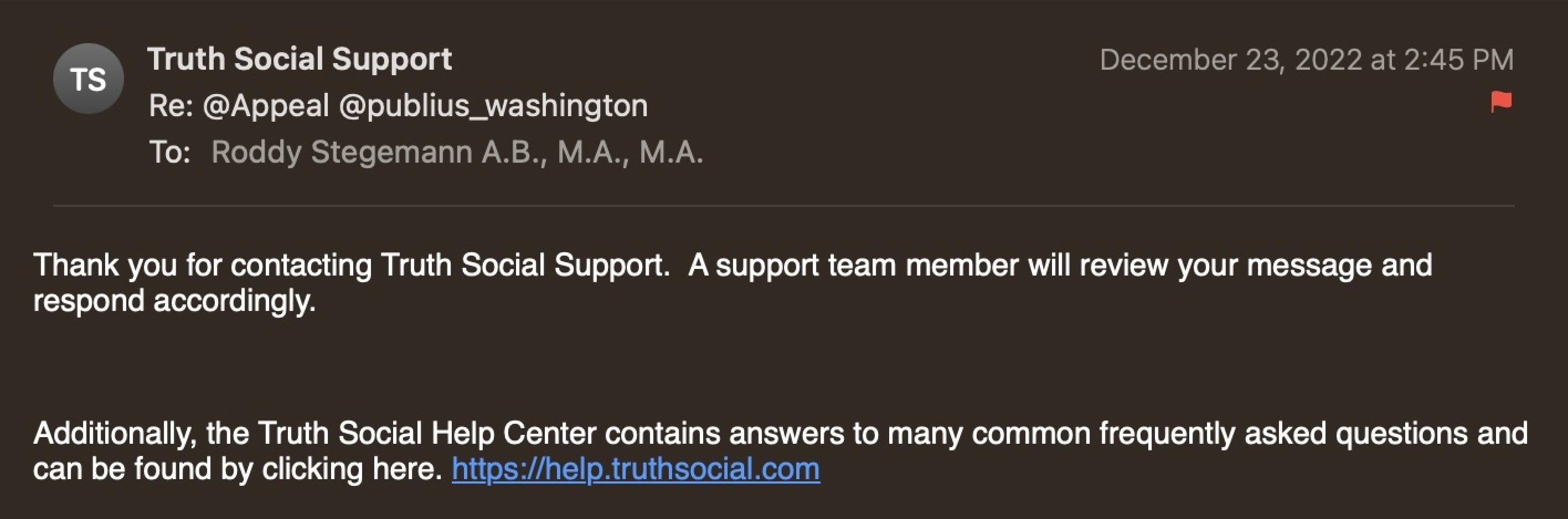Open the help.truthsocial.com link
This screenshot has width=1568, height=519.
(636, 469)
